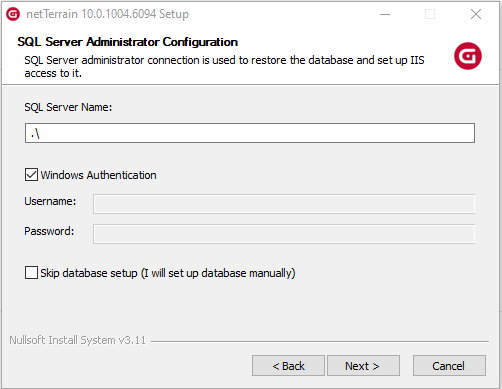Enable Skip database setup checkbox

(x=31, y=273)
